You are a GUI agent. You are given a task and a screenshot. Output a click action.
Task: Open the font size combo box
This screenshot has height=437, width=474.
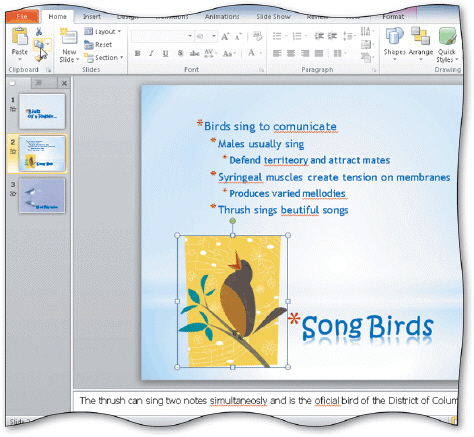click(206, 36)
